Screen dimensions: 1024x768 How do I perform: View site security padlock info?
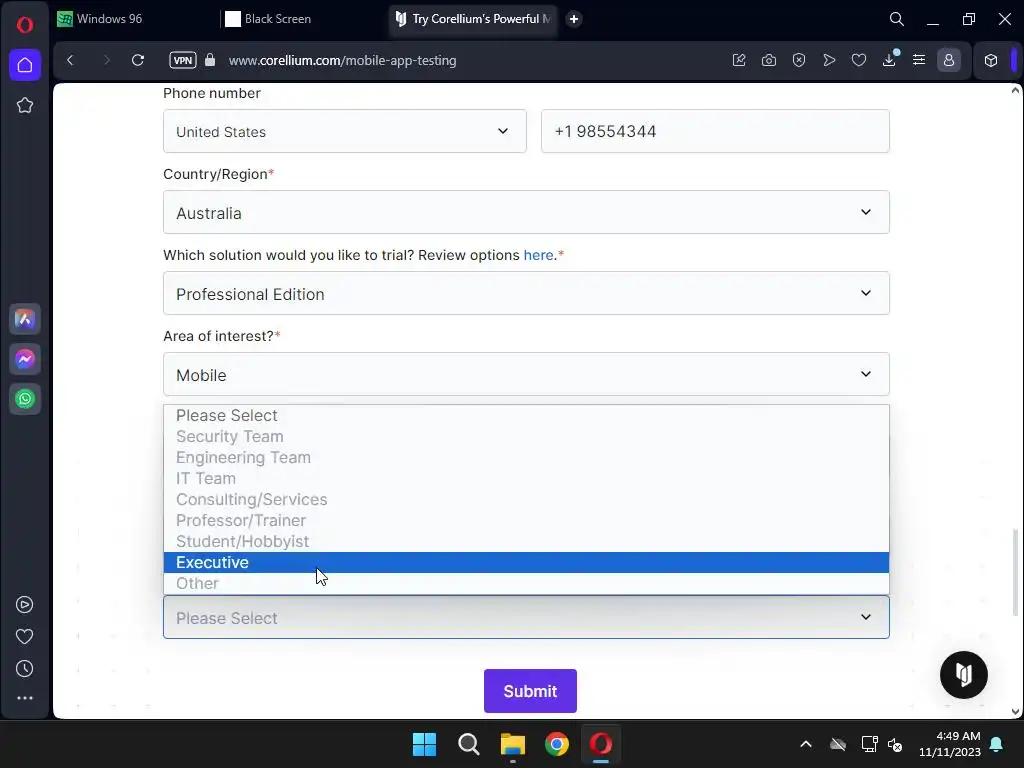click(x=210, y=60)
